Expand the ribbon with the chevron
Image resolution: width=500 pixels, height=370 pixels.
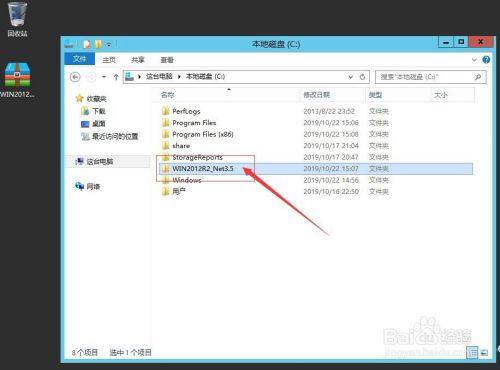pos(474,60)
